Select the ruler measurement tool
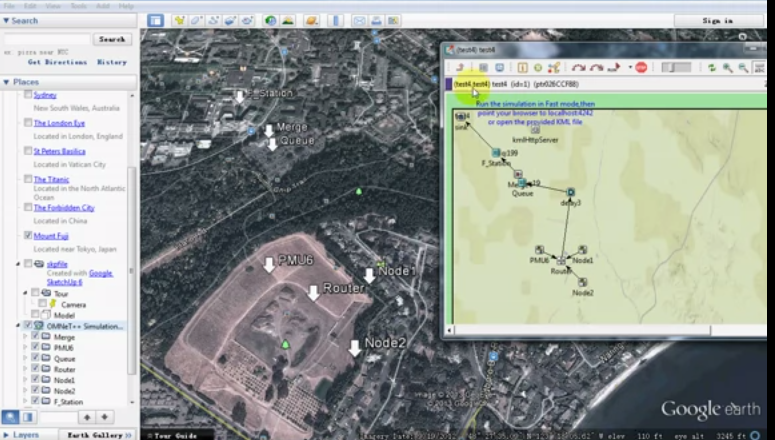The height and width of the screenshot is (440, 775). (336, 20)
